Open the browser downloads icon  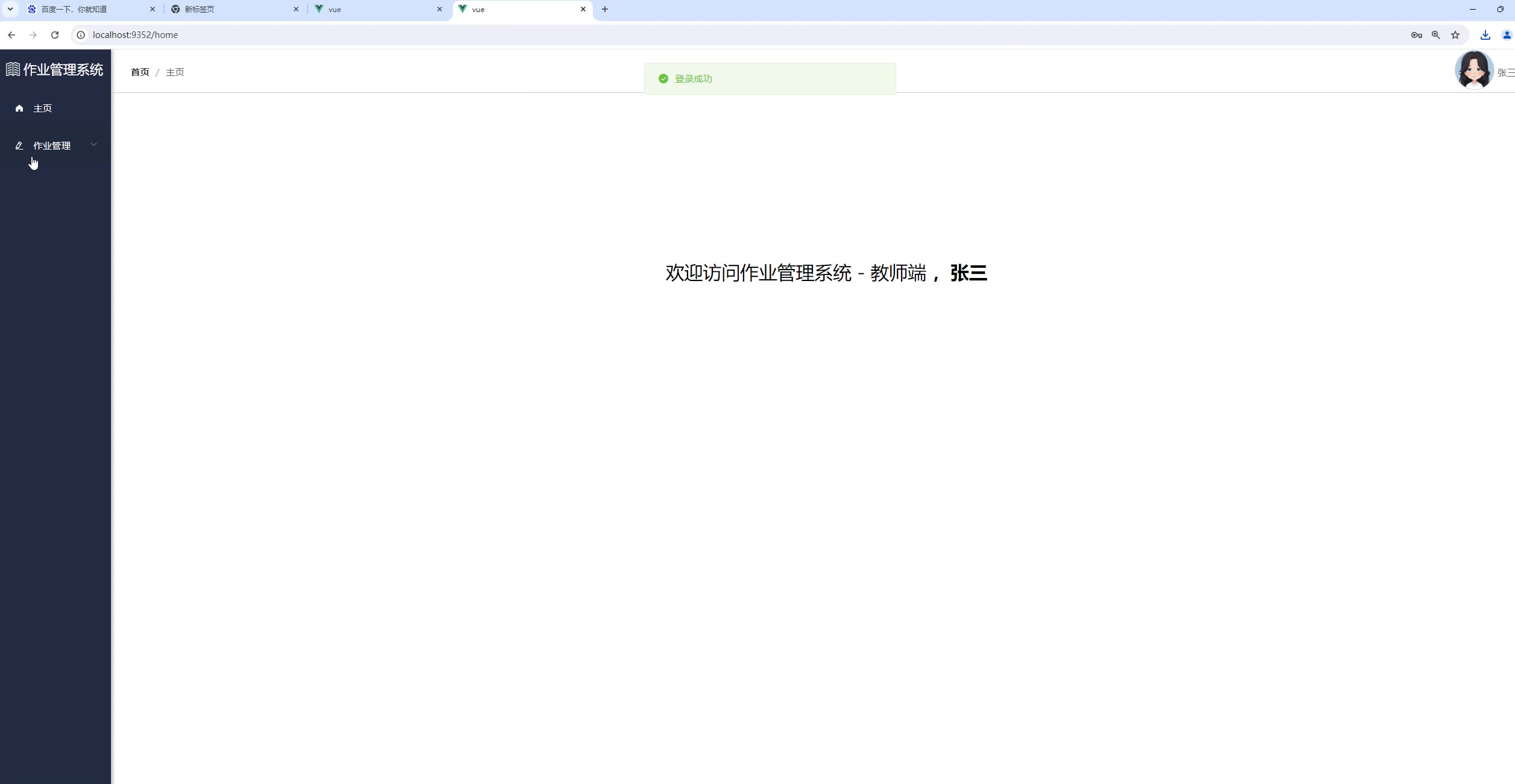click(1485, 35)
